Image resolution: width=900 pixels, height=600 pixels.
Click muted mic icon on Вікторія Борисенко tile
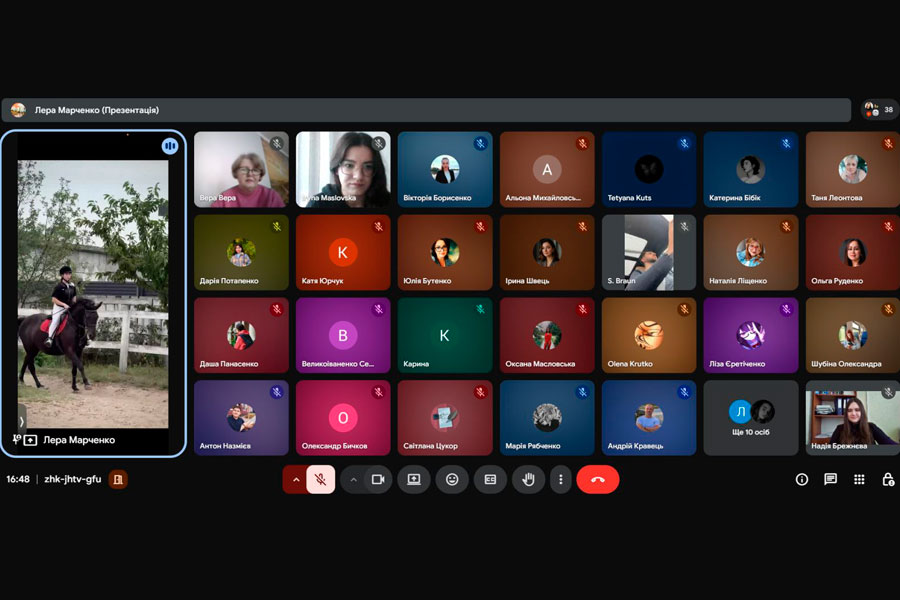coord(480,144)
